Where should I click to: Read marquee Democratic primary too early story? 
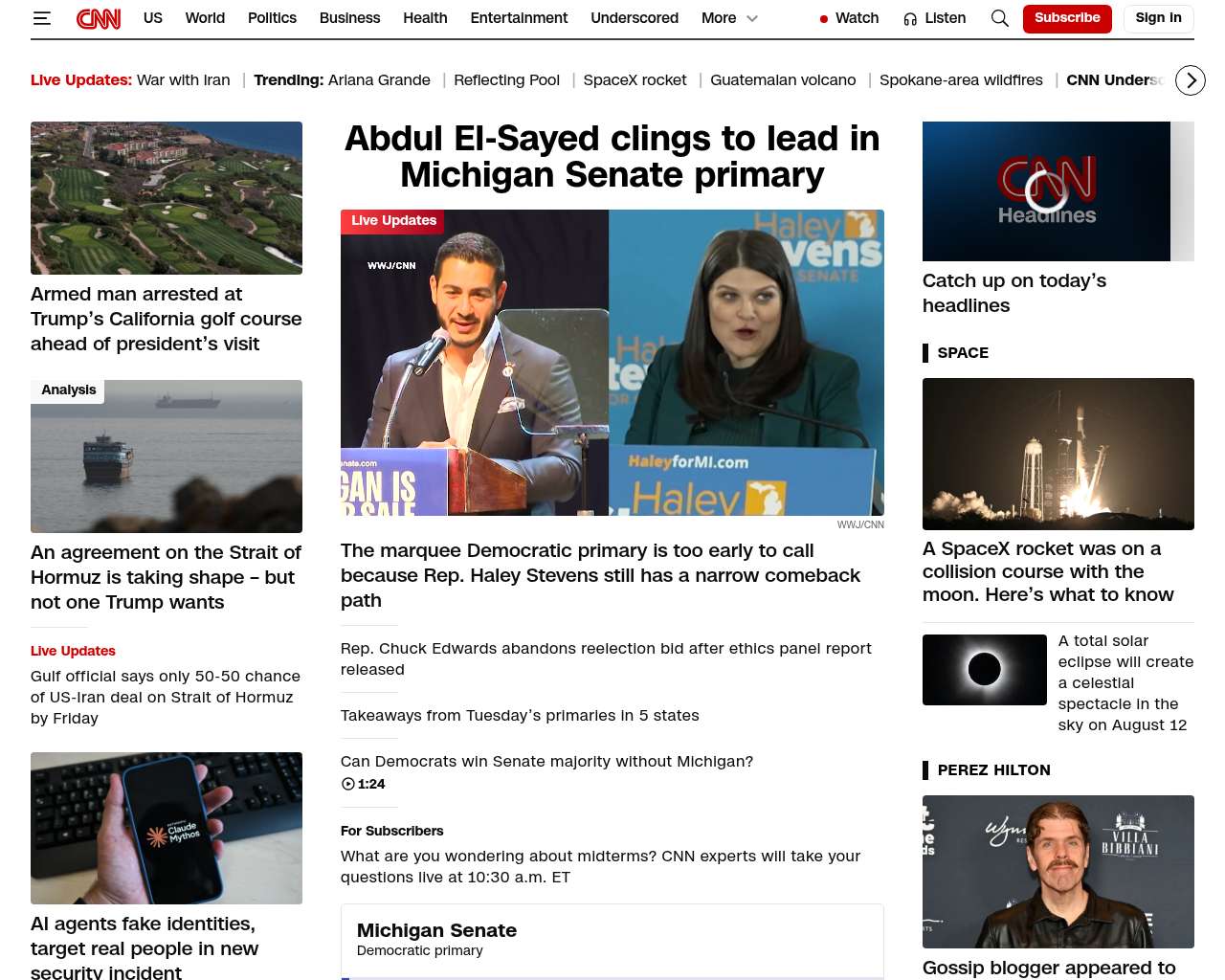tap(601, 575)
